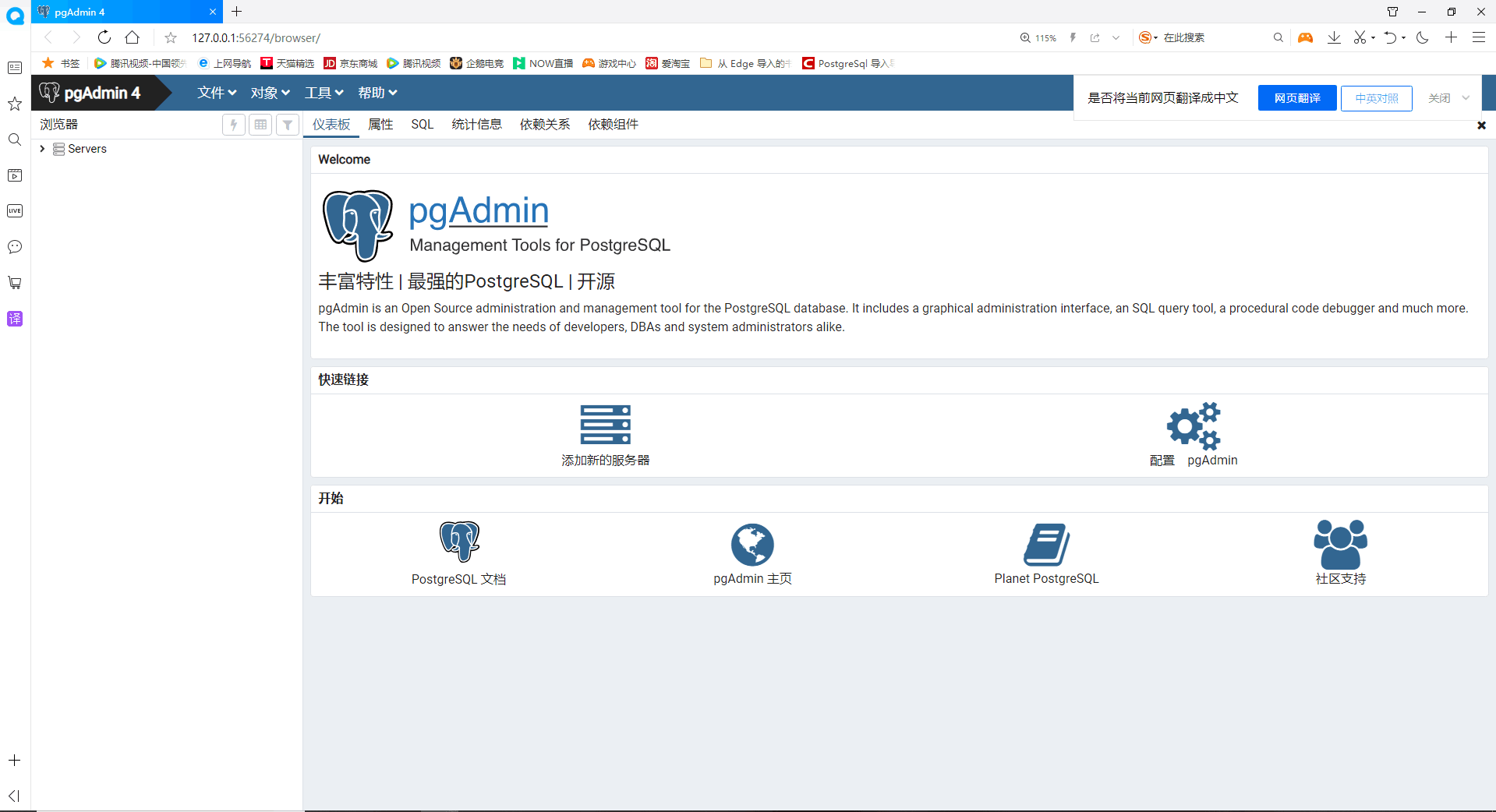This screenshot has height=812, width=1496.
Task: Open the browser downloads icon
Action: (1334, 37)
